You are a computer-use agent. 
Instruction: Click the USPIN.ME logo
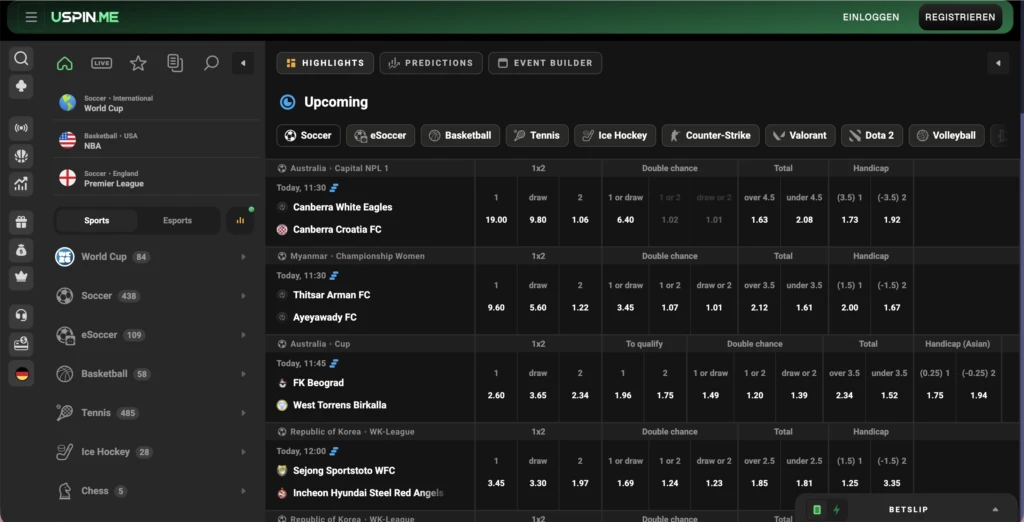pyautogui.click(x=85, y=17)
